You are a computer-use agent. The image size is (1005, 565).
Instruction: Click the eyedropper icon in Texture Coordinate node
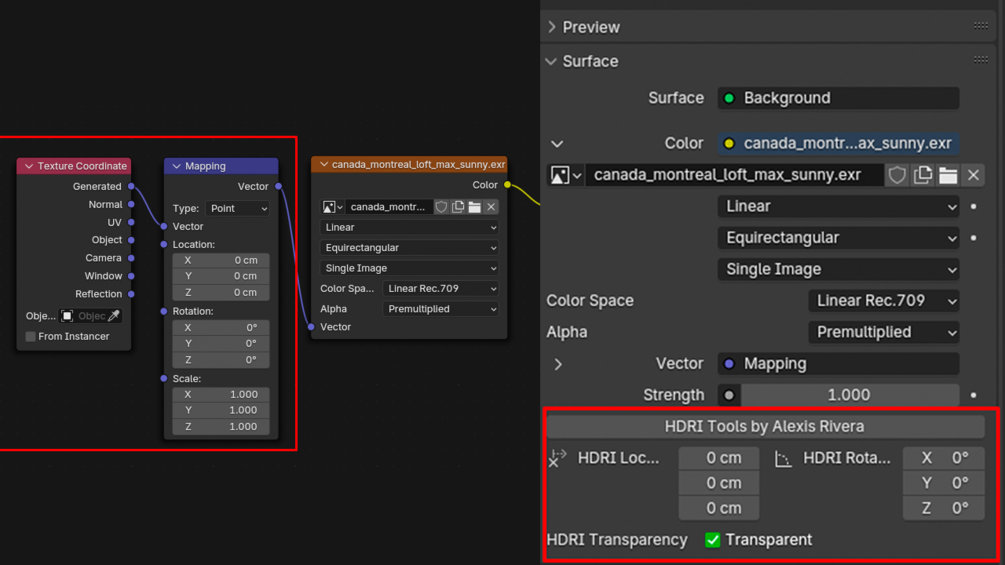coord(114,316)
